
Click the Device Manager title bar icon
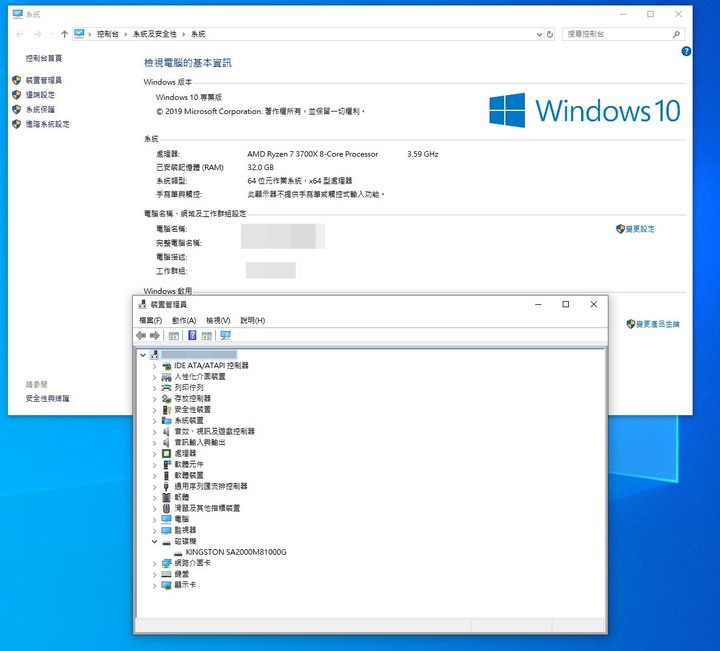point(142,304)
